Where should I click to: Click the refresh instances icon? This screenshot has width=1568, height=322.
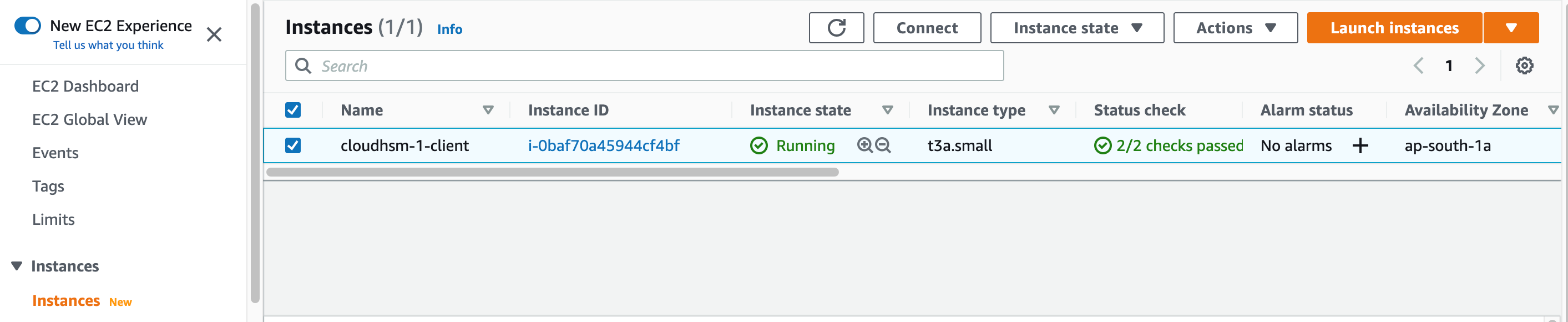coord(836,27)
